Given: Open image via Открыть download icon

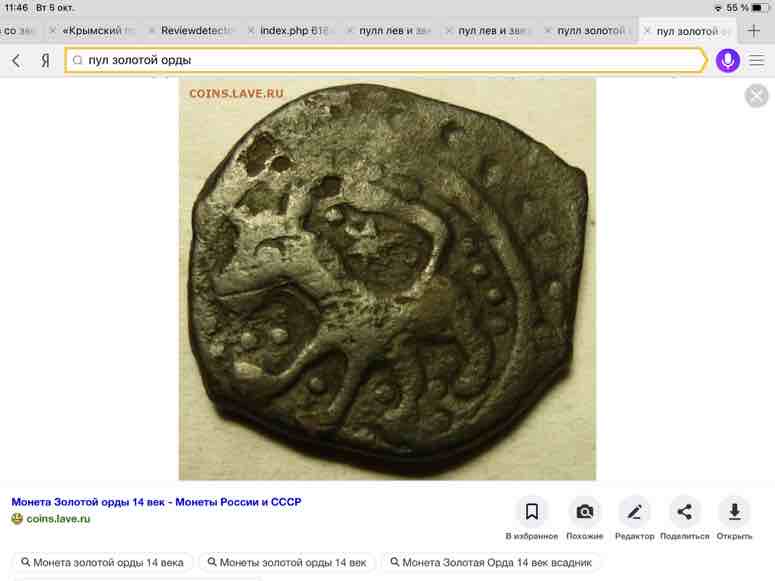Looking at the screenshot, I should click(734, 512).
